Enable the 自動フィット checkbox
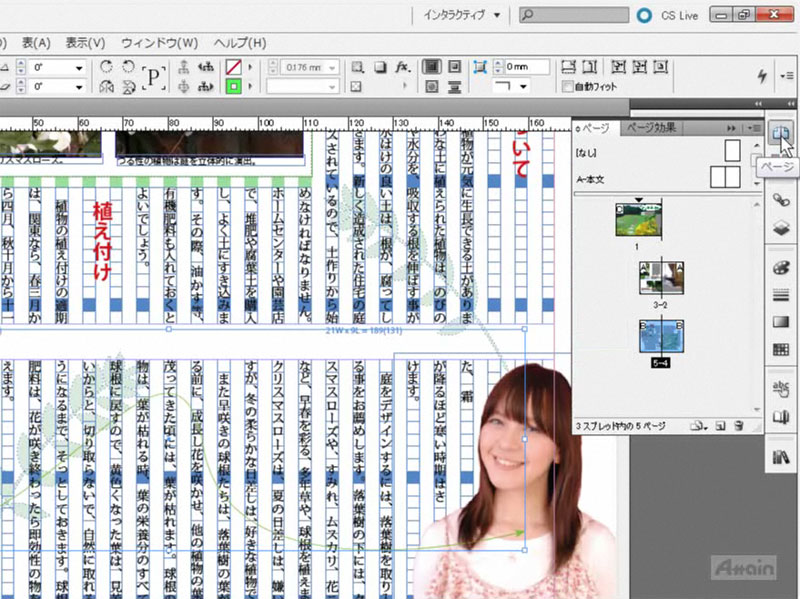This screenshot has height=599, width=800. click(567, 87)
